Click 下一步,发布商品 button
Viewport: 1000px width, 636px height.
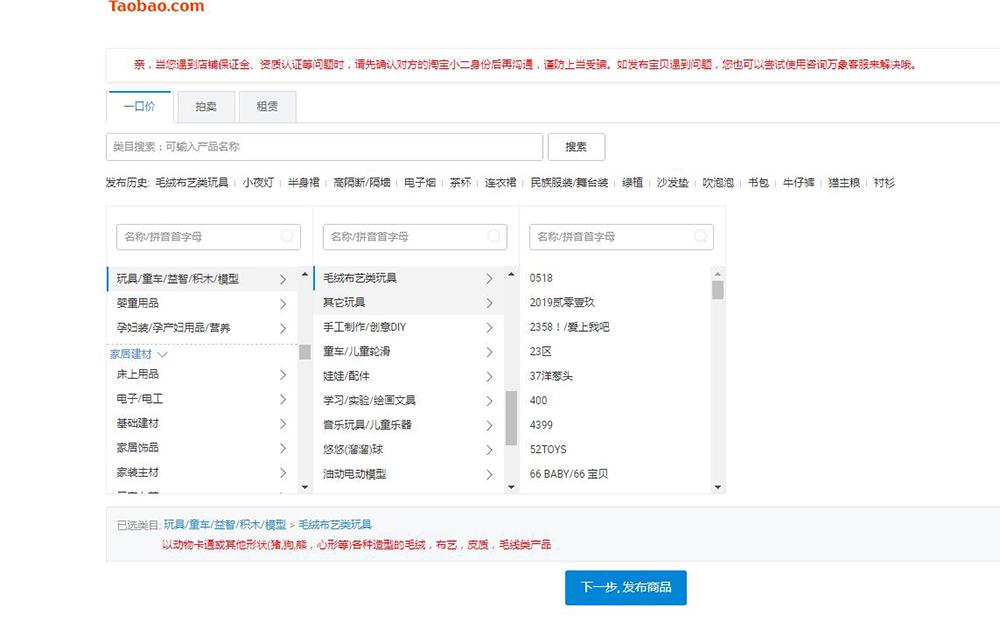625,588
